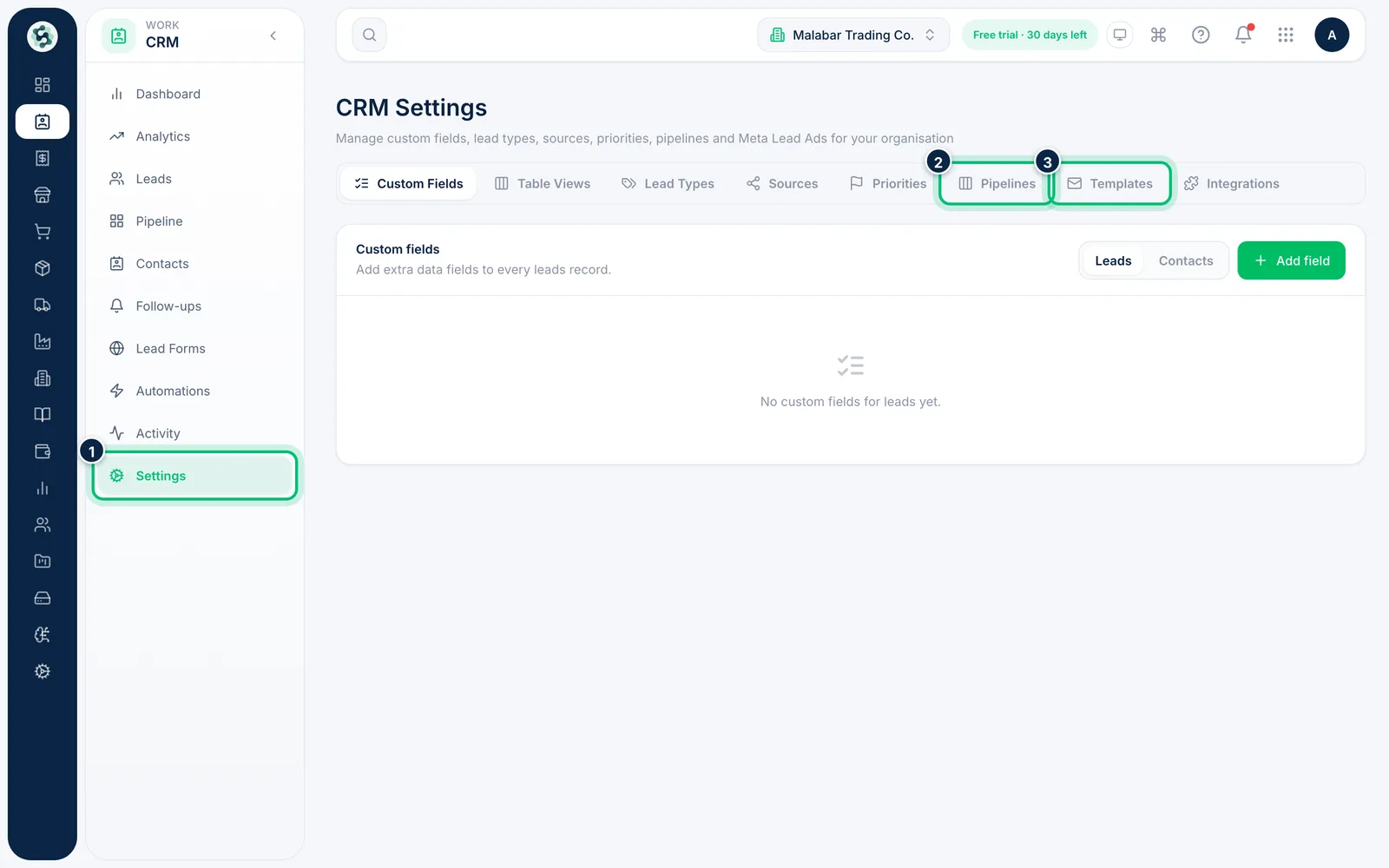1389x868 pixels.
Task: Open the brain AI icon in left rail
Action: tap(42, 635)
